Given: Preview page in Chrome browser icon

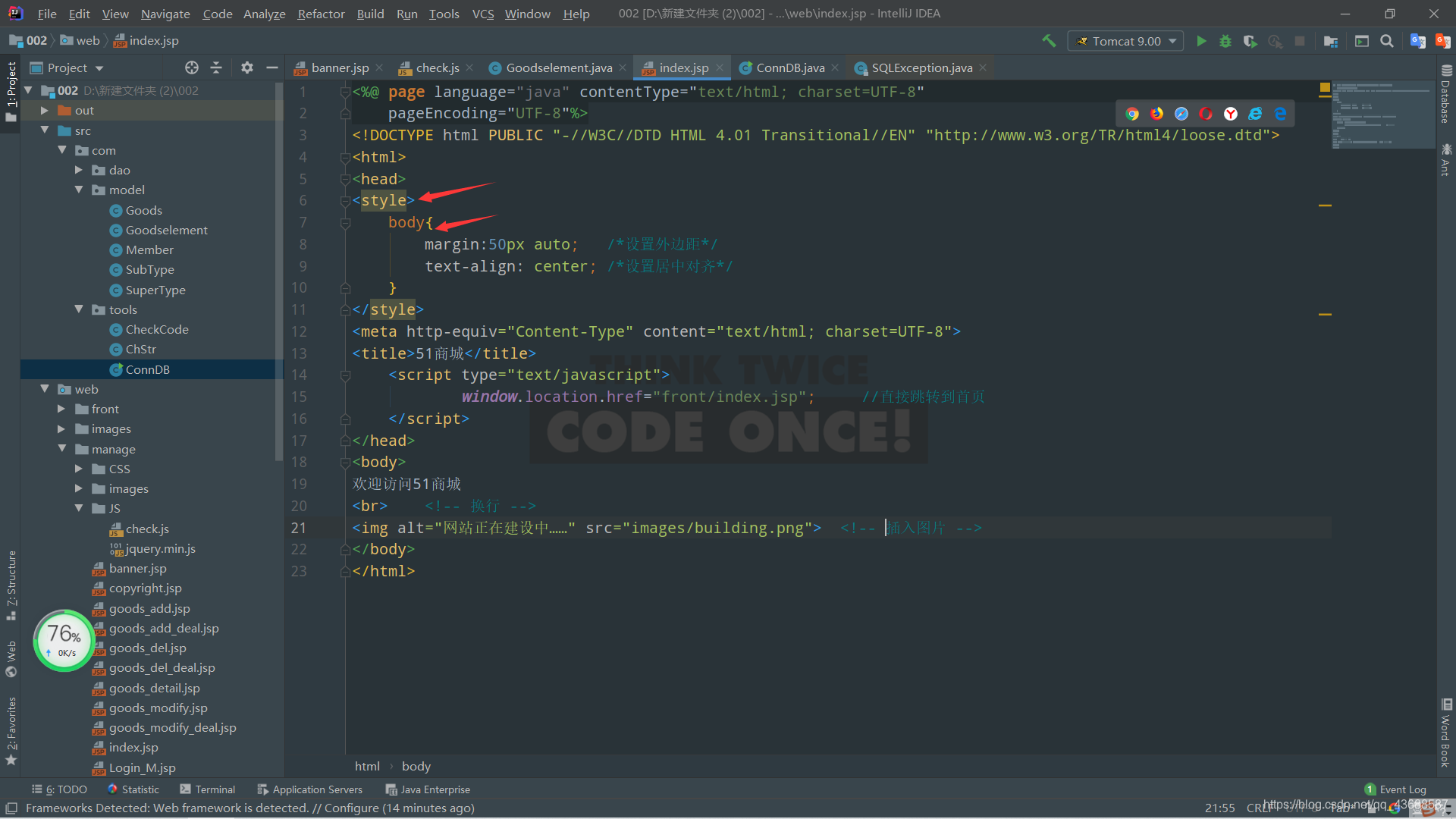Looking at the screenshot, I should pyautogui.click(x=1132, y=114).
